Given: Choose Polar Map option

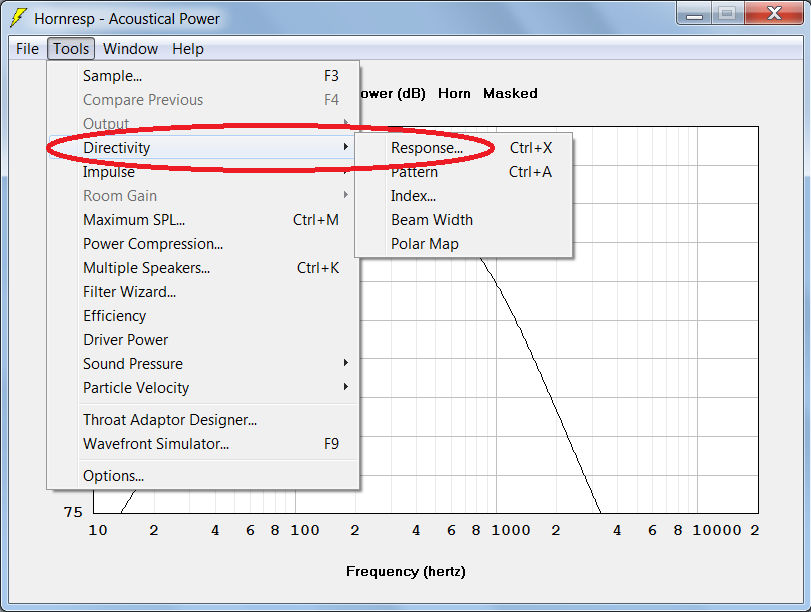Looking at the screenshot, I should coord(464,244).
